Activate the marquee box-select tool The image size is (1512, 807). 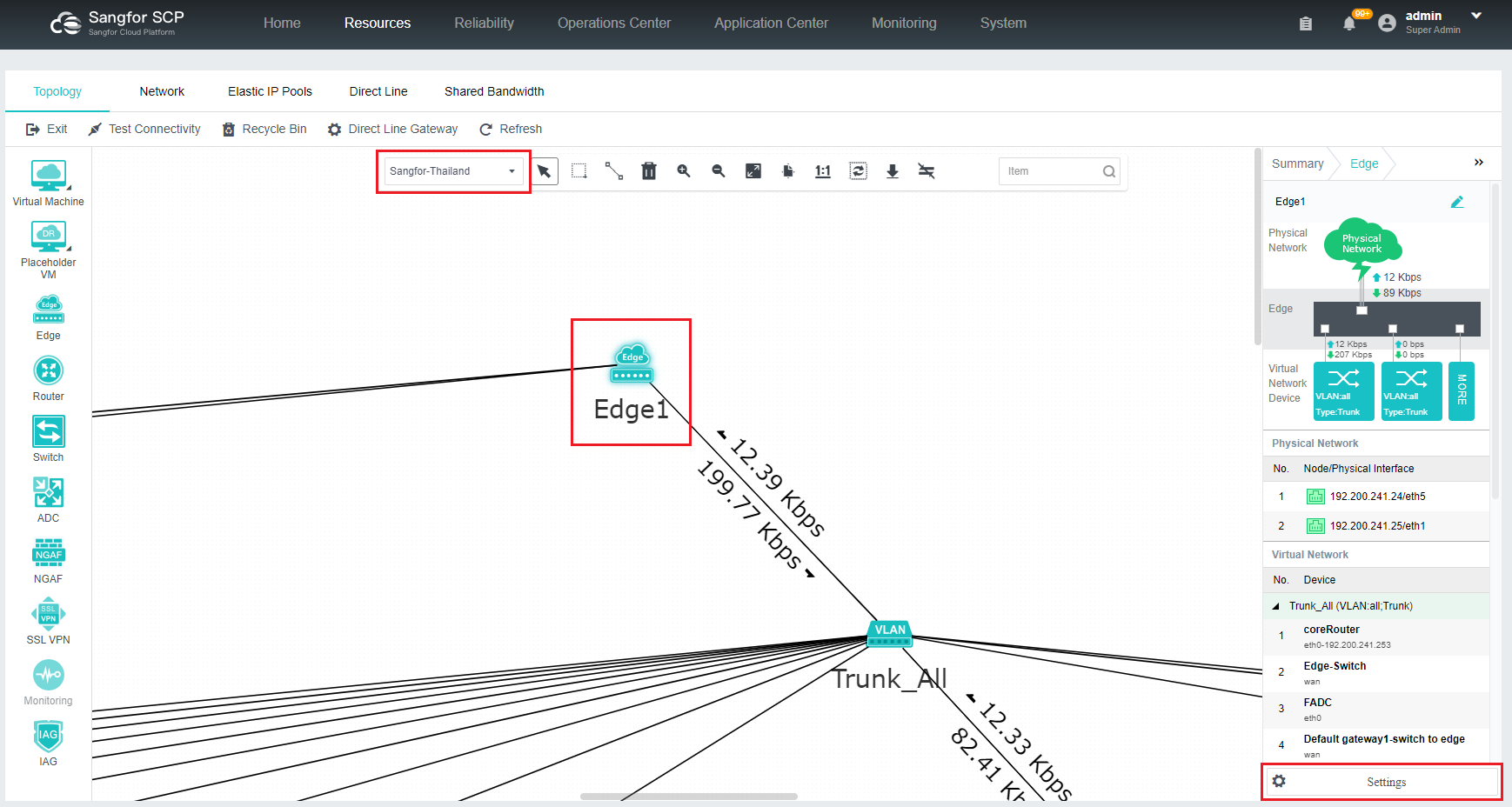[x=579, y=171]
